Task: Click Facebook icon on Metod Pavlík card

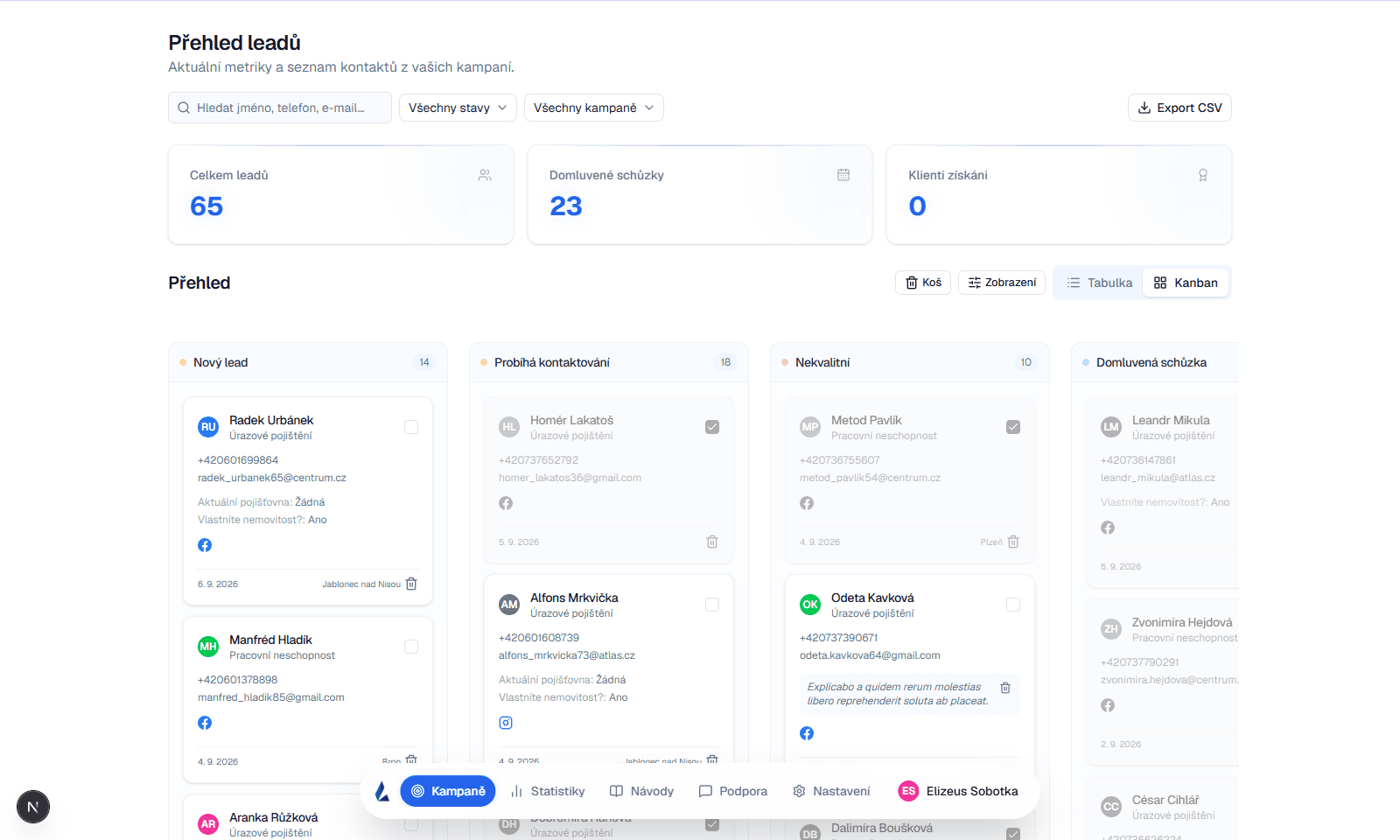Action: point(807,503)
